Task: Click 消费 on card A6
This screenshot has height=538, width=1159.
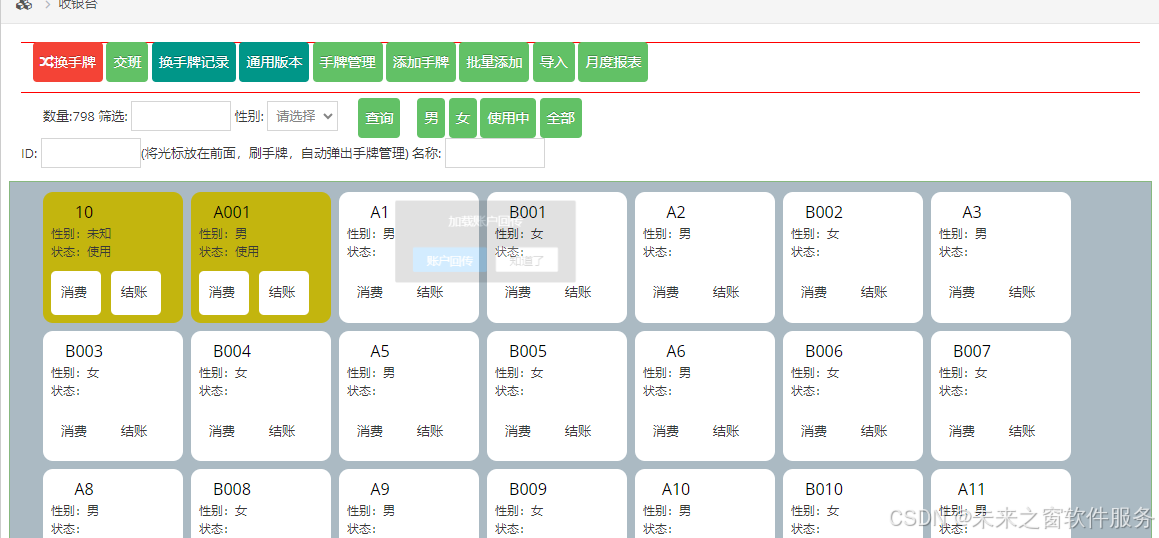Action: coord(666,432)
